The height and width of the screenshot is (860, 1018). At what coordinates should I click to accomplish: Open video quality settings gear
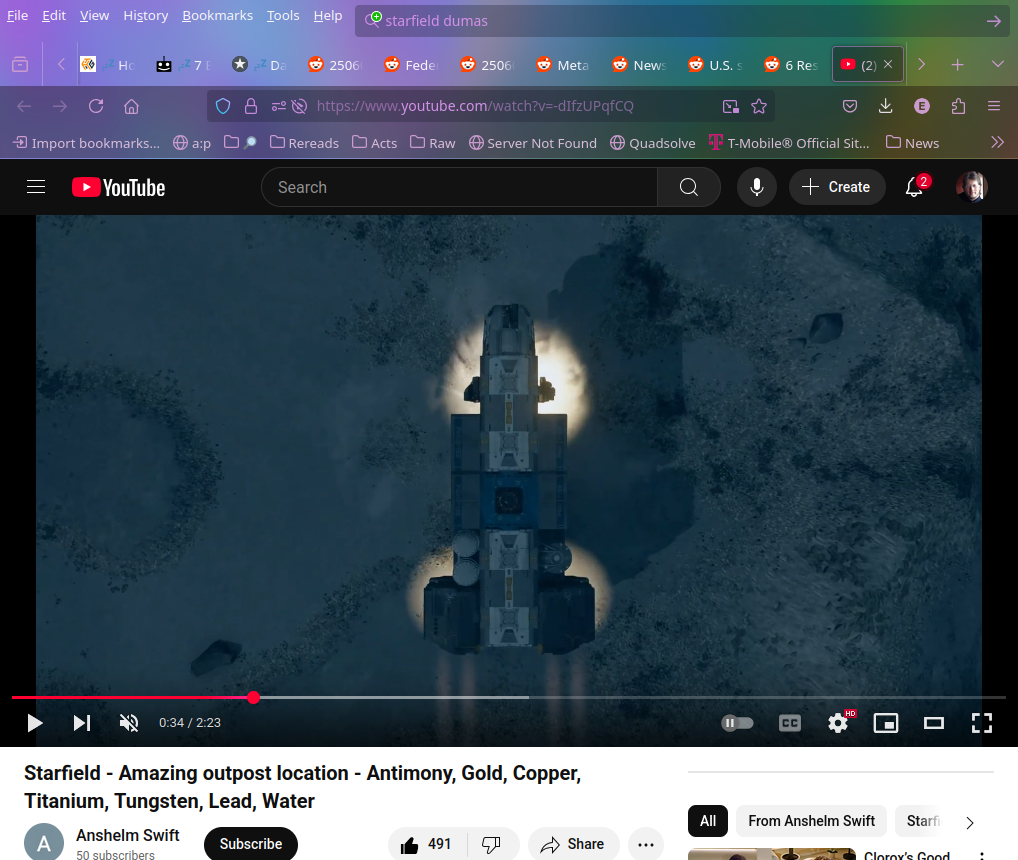(x=838, y=722)
